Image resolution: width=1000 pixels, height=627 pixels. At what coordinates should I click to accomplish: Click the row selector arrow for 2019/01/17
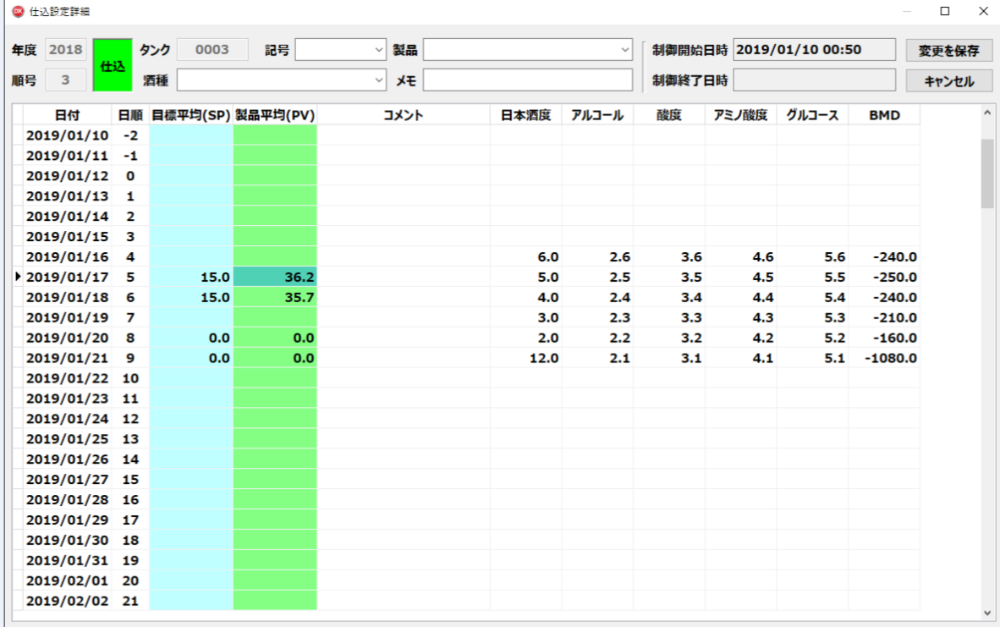[17, 277]
